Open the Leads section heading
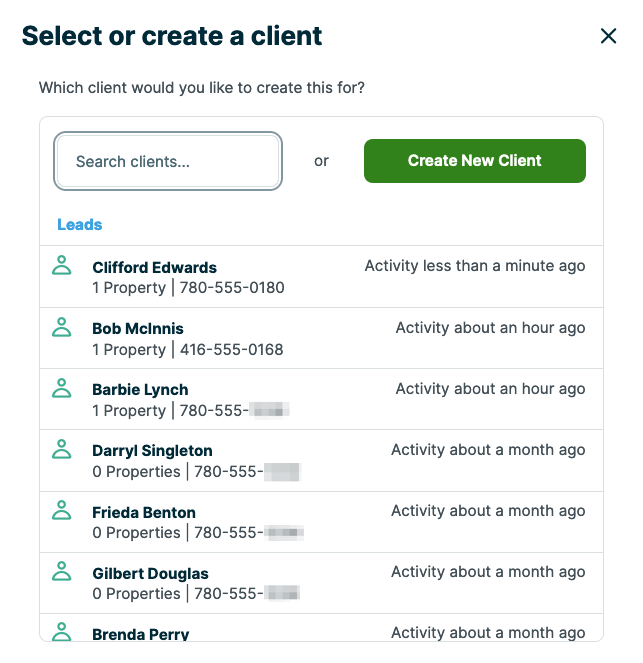This screenshot has width=643, height=663. click(80, 225)
